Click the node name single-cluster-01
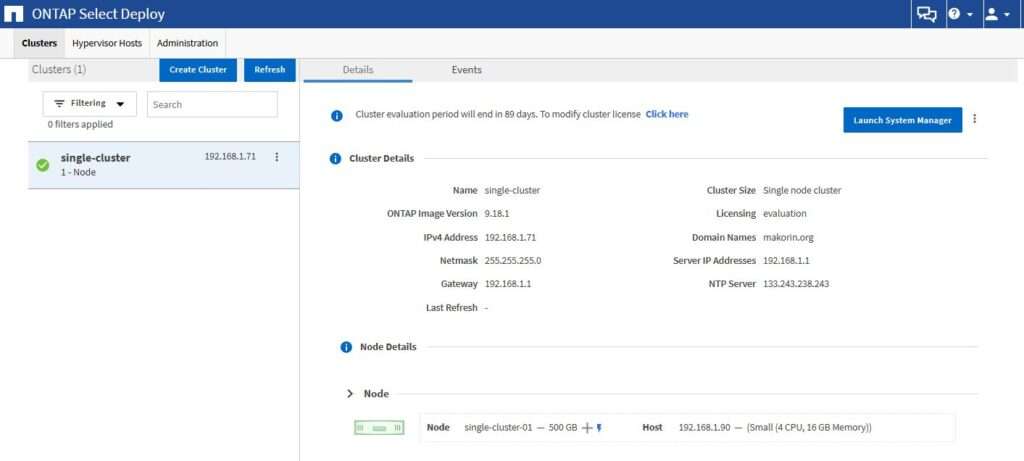 (x=499, y=428)
